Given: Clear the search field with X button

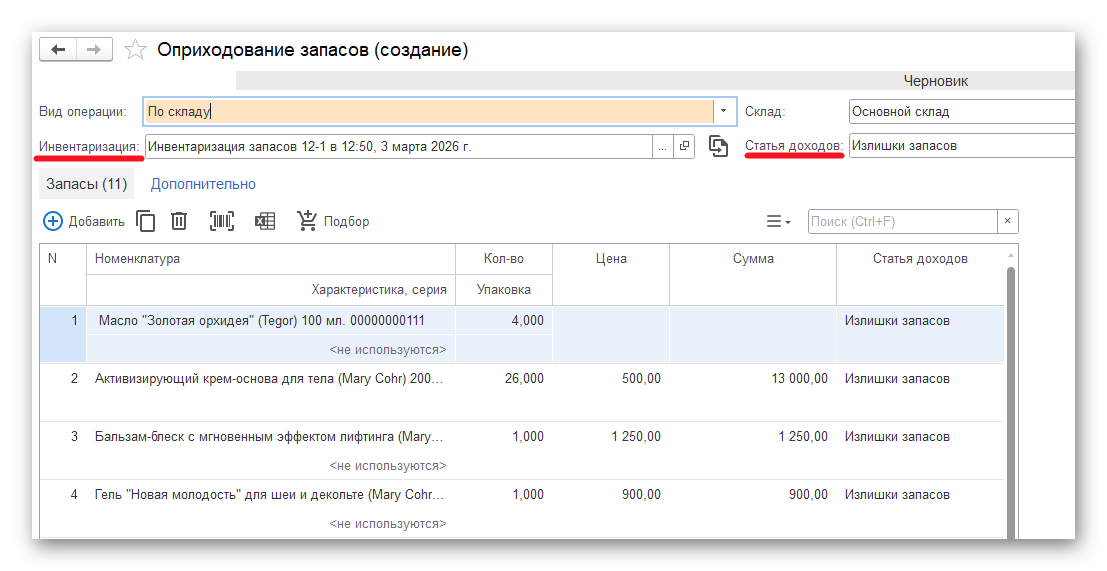Looking at the screenshot, I should (x=1008, y=221).
